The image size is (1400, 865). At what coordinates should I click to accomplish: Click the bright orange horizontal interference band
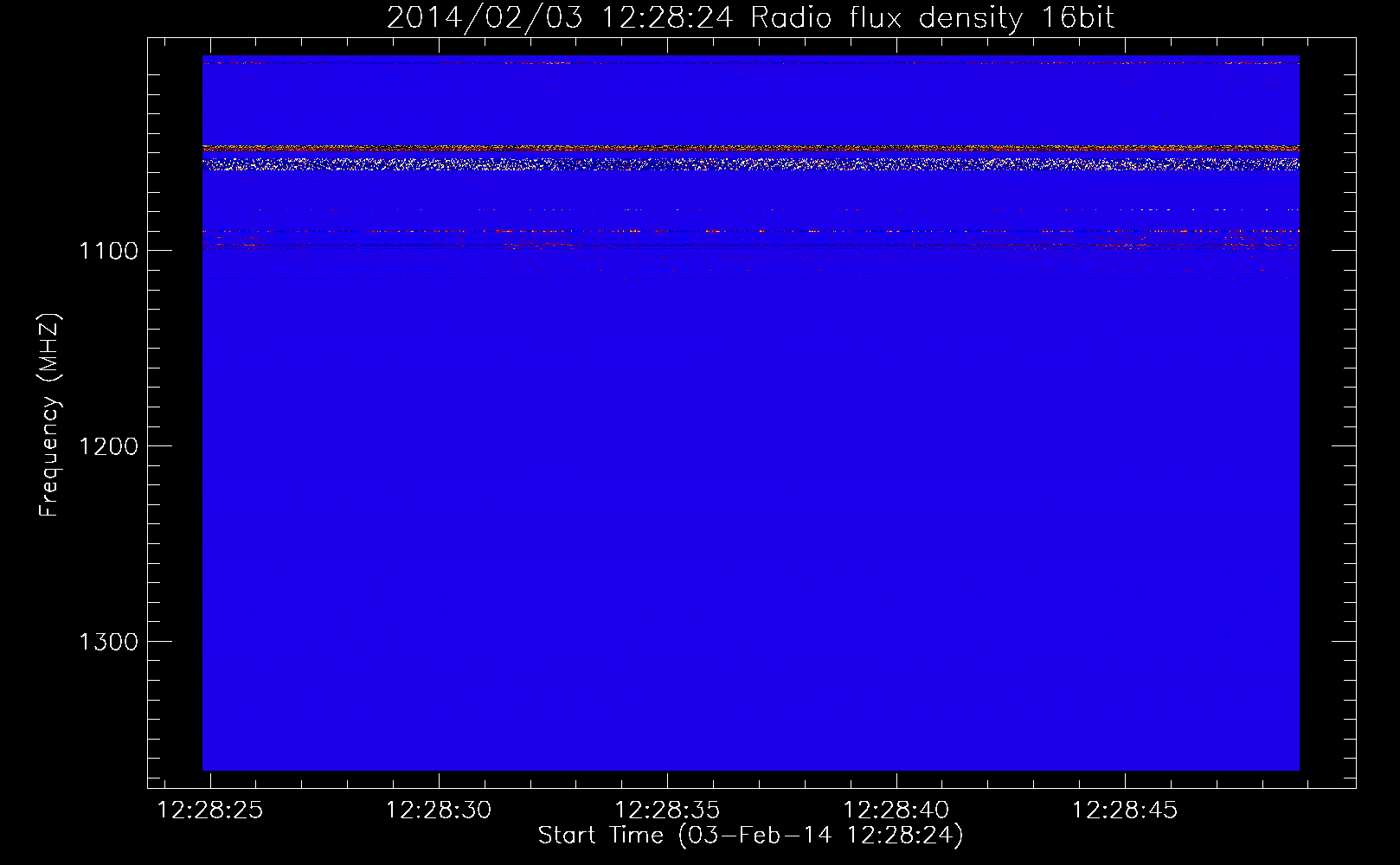[750, 148]
